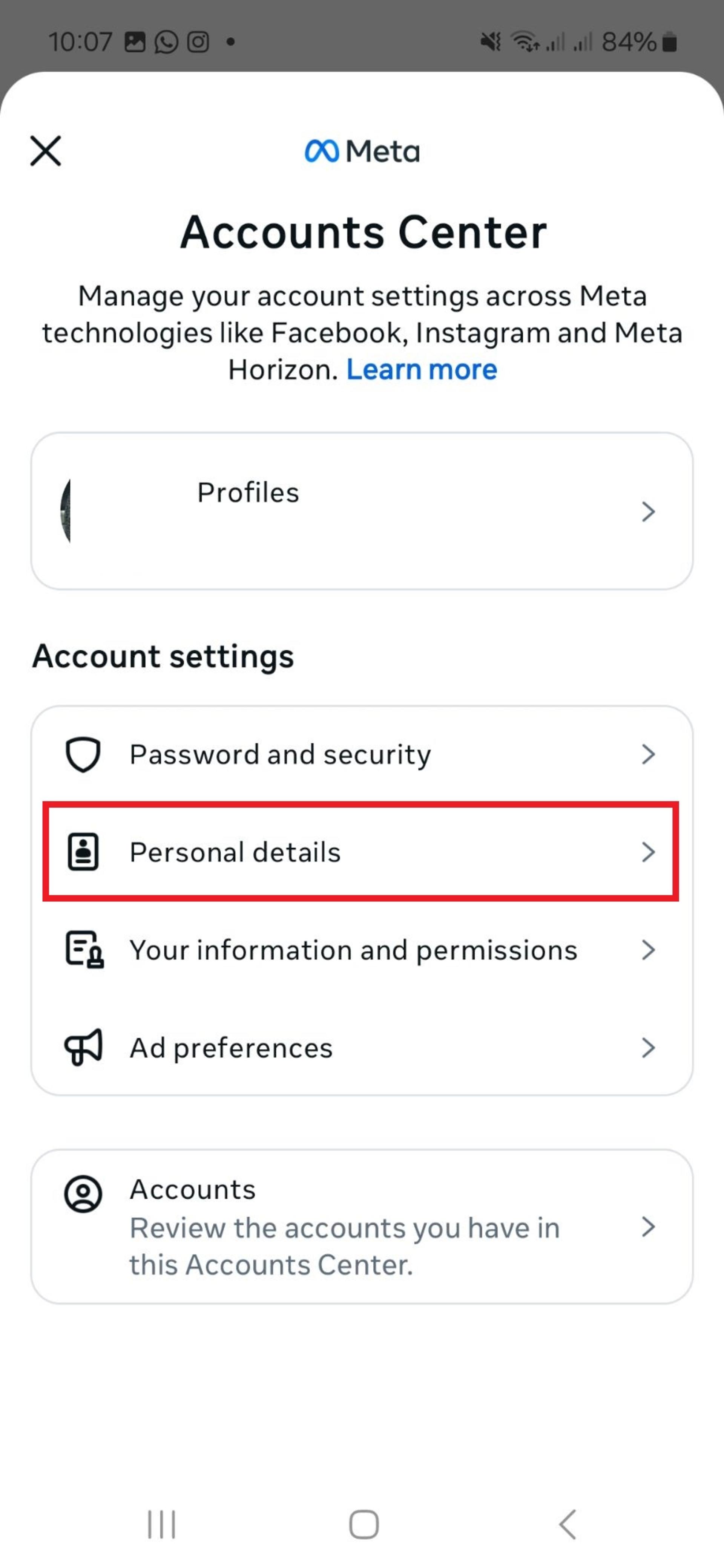Tap the Meta logo at top

[362, 151]
